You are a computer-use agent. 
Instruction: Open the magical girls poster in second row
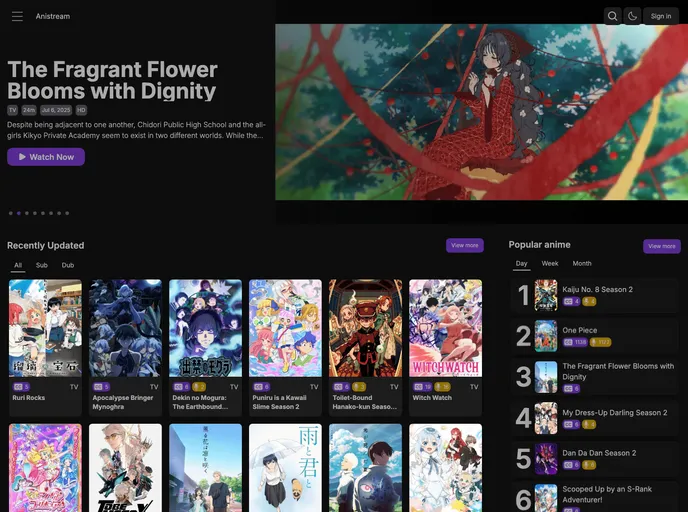(x=45, y=468)
